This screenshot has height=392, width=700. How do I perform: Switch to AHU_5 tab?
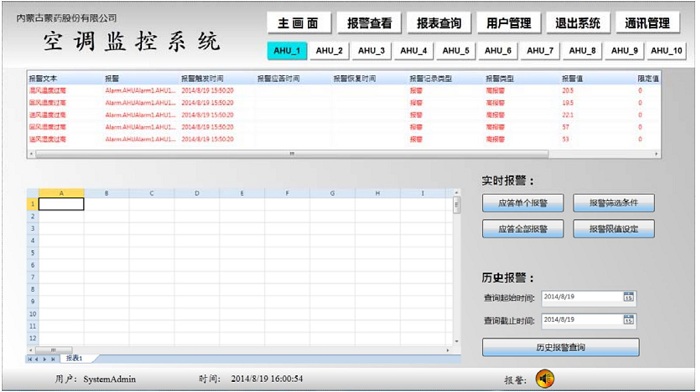(456, 51)
